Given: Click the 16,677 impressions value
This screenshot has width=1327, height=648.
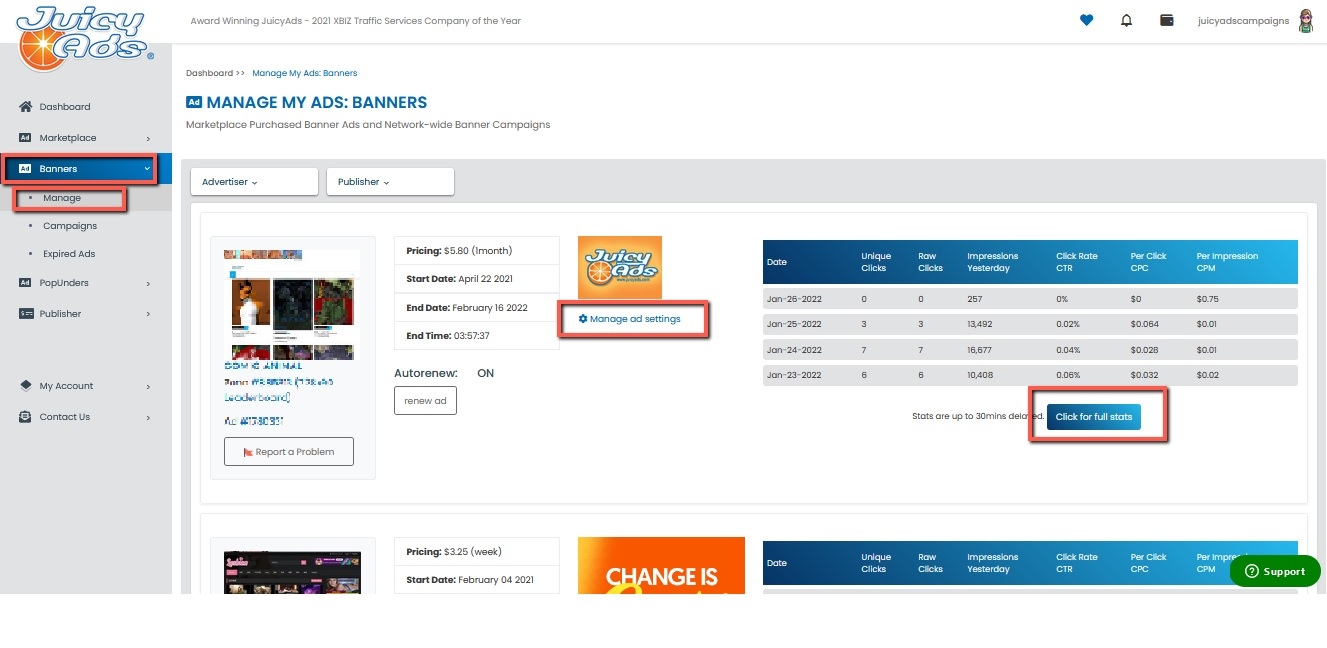Looking at the screenshot, I should click(982, 350).
